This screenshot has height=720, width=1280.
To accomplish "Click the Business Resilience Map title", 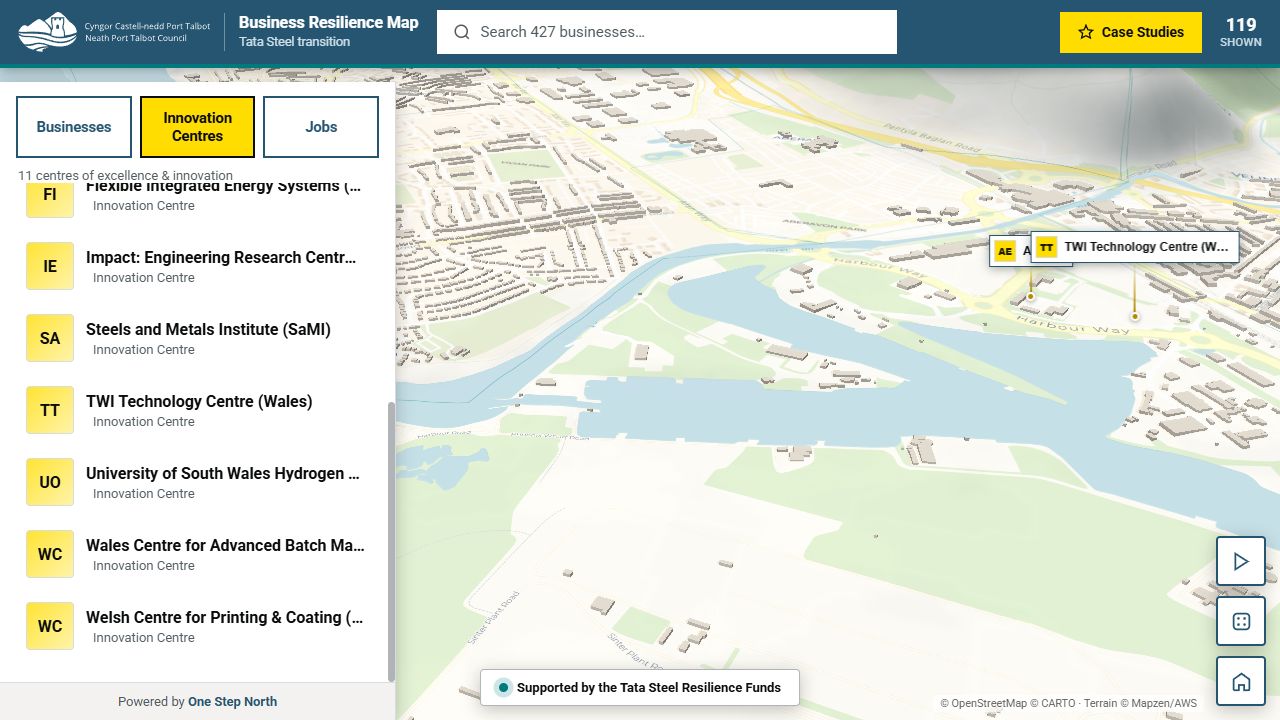I will pyautogui.click(x=329, y=22).
